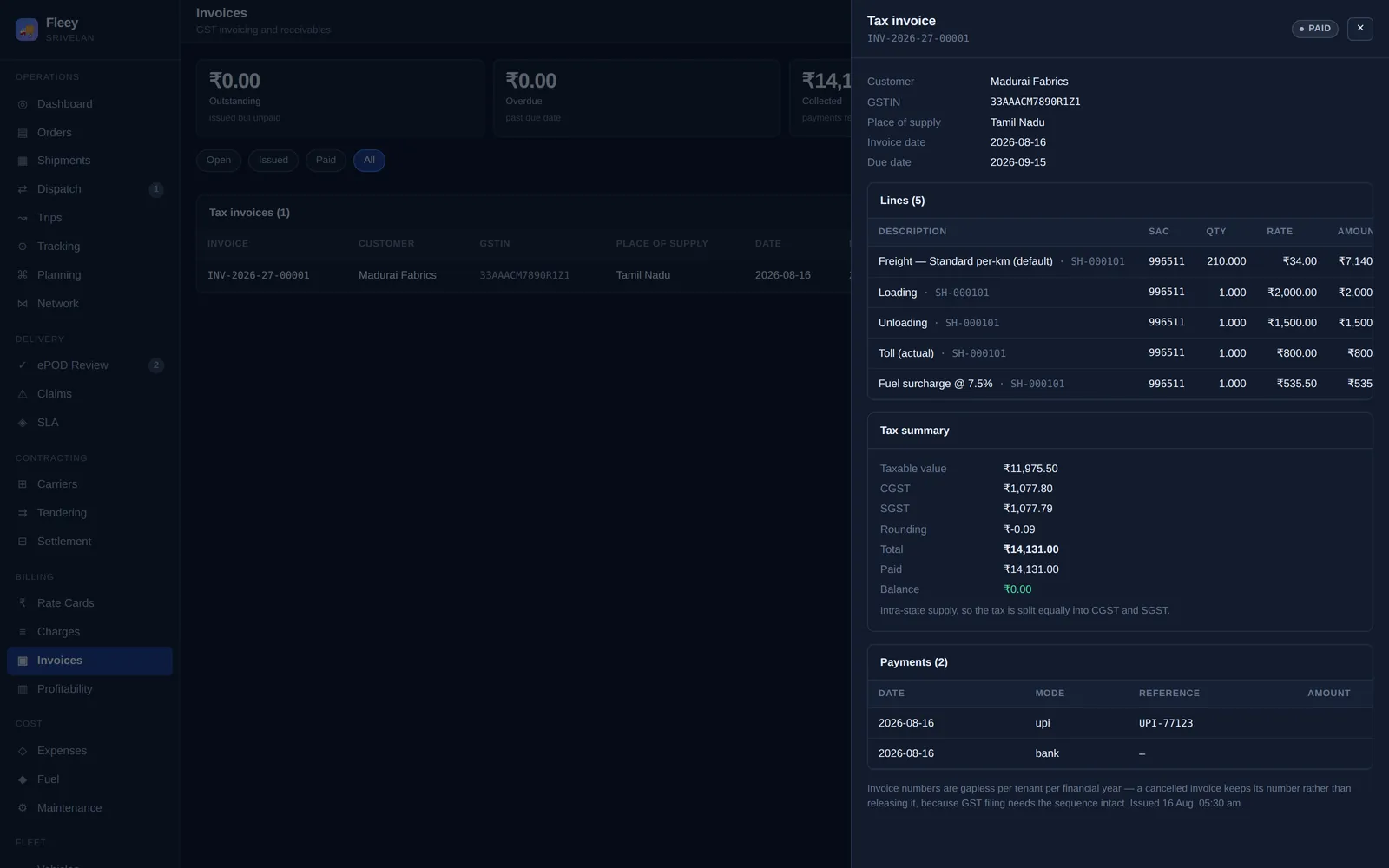Click the Tracking target icon

(23, 247)
